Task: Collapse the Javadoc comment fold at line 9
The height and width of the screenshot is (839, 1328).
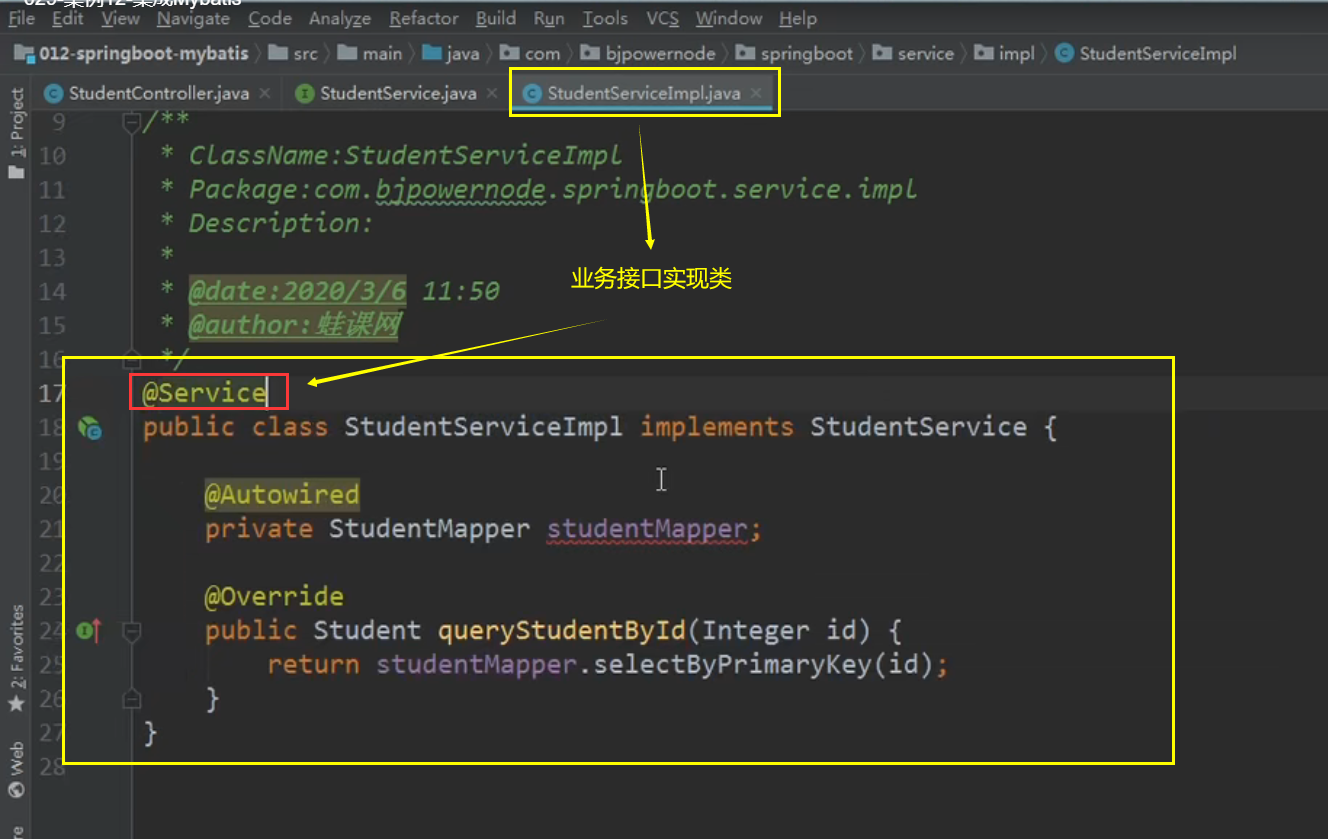Action: pos(131,123)
